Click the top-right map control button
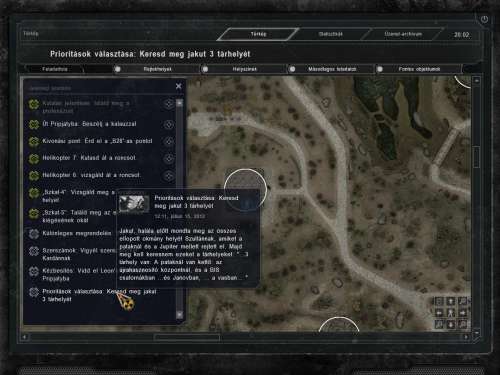Viewport: 500px width, 375px height. pos(462,302)
